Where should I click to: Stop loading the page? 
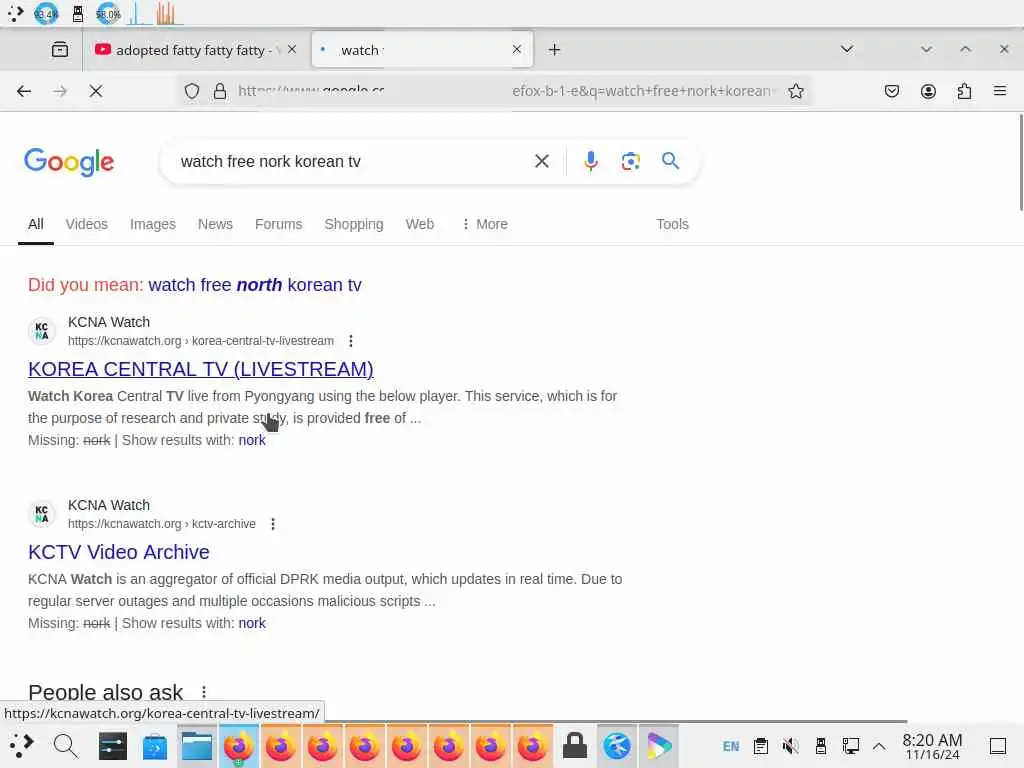click(96, 91)
